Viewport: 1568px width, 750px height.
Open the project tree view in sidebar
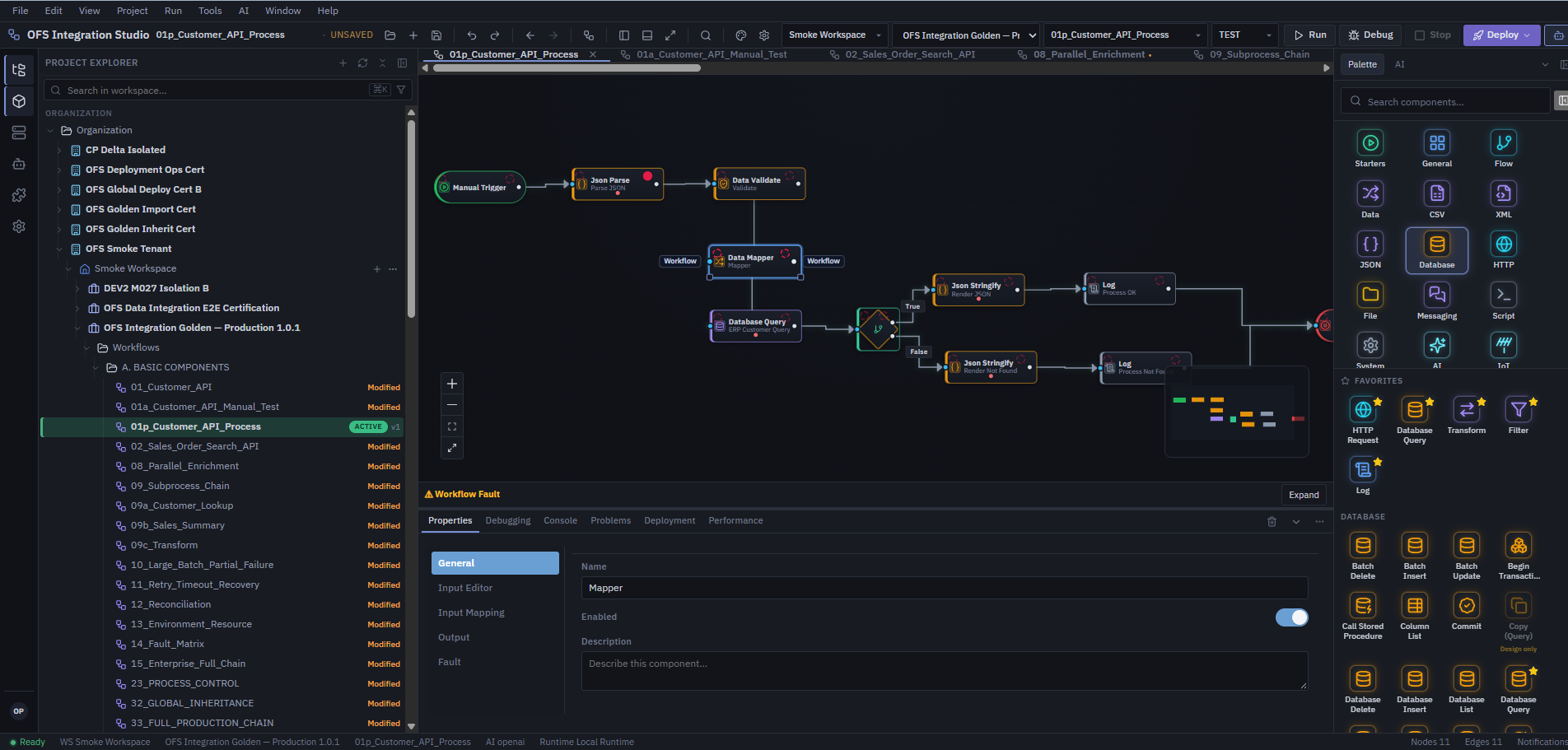click(19, 70)
